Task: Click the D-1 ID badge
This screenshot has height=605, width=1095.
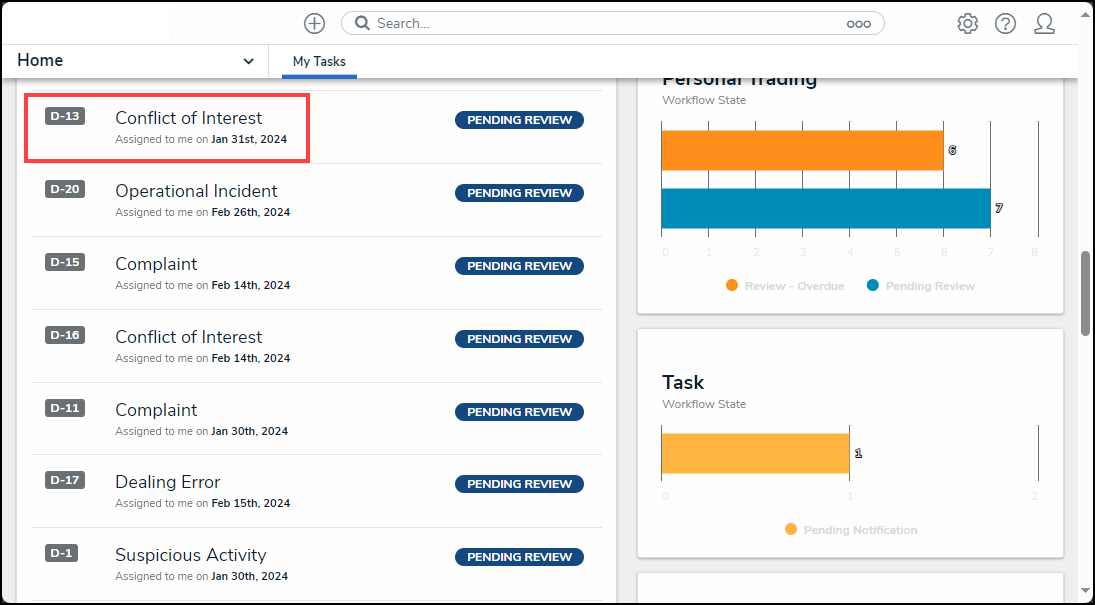Action: (x=65, y=553)
